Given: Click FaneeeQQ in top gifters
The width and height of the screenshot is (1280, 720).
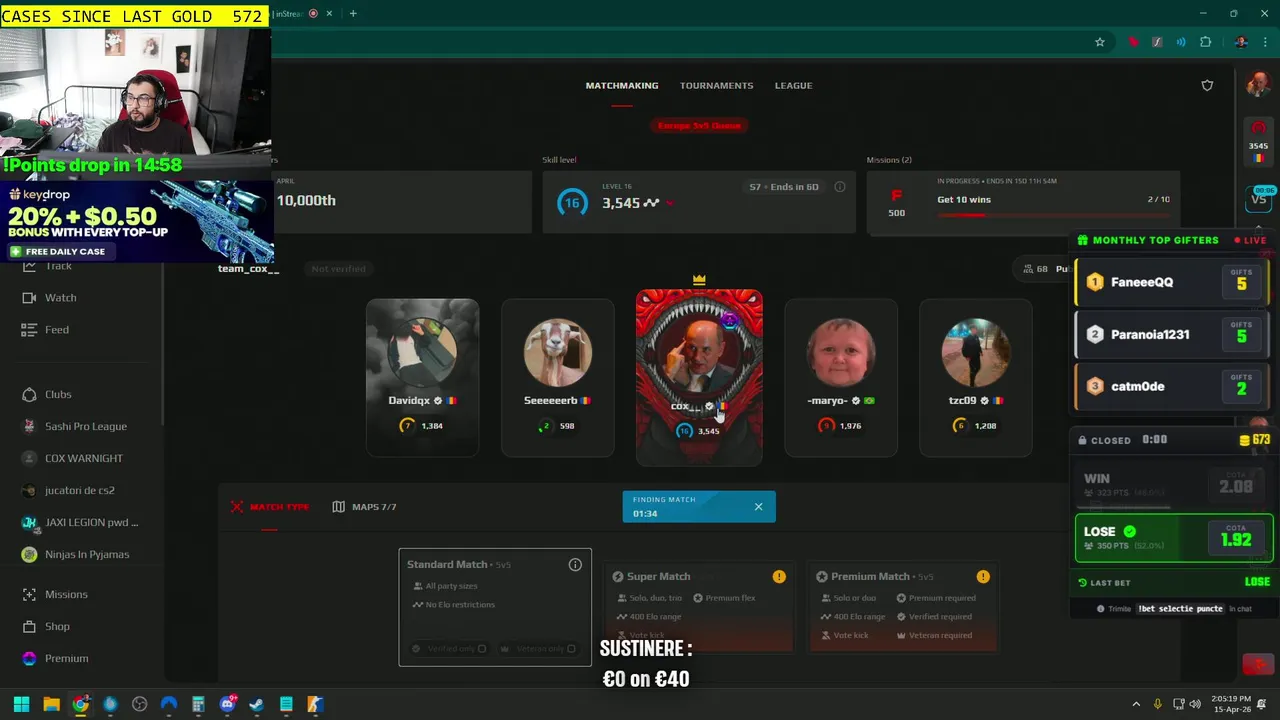Looking at the screenshot, I should [1174, 282].
